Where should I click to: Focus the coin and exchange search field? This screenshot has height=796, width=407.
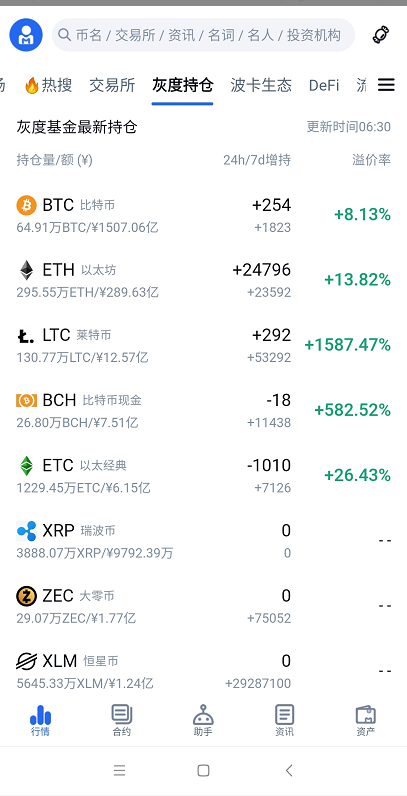(203, 35)
